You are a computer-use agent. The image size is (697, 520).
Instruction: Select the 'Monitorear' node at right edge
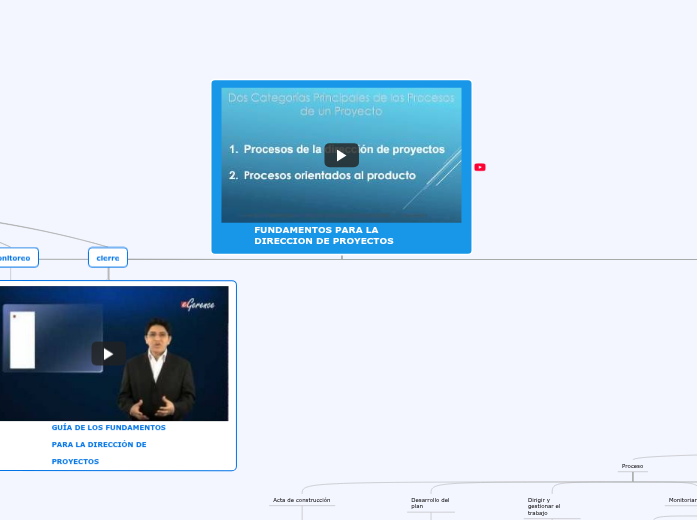coord(683,500)
